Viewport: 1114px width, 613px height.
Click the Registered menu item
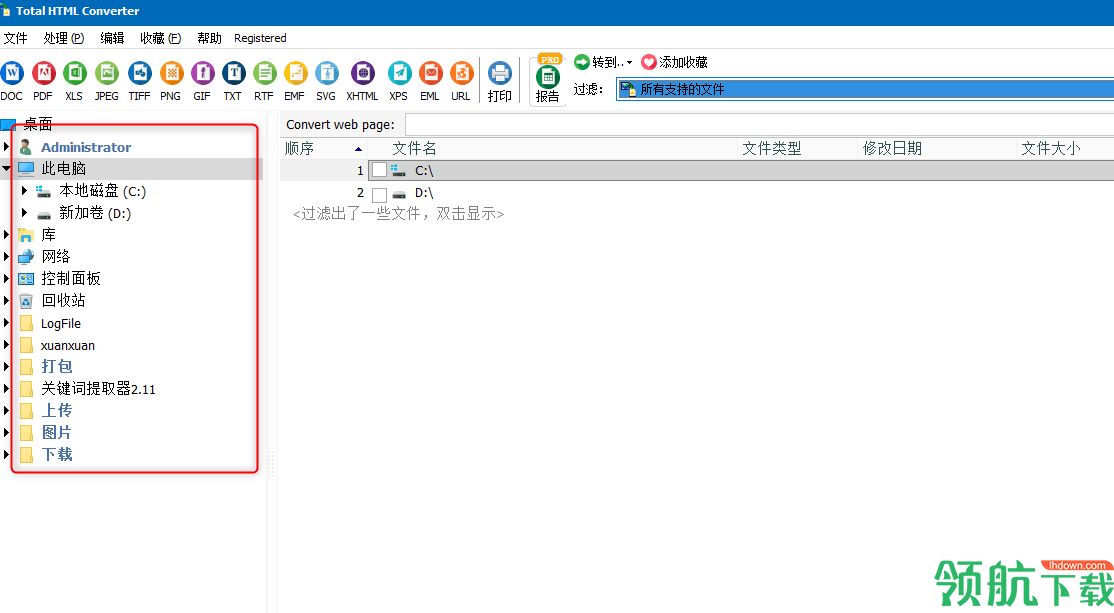point(260,38)
